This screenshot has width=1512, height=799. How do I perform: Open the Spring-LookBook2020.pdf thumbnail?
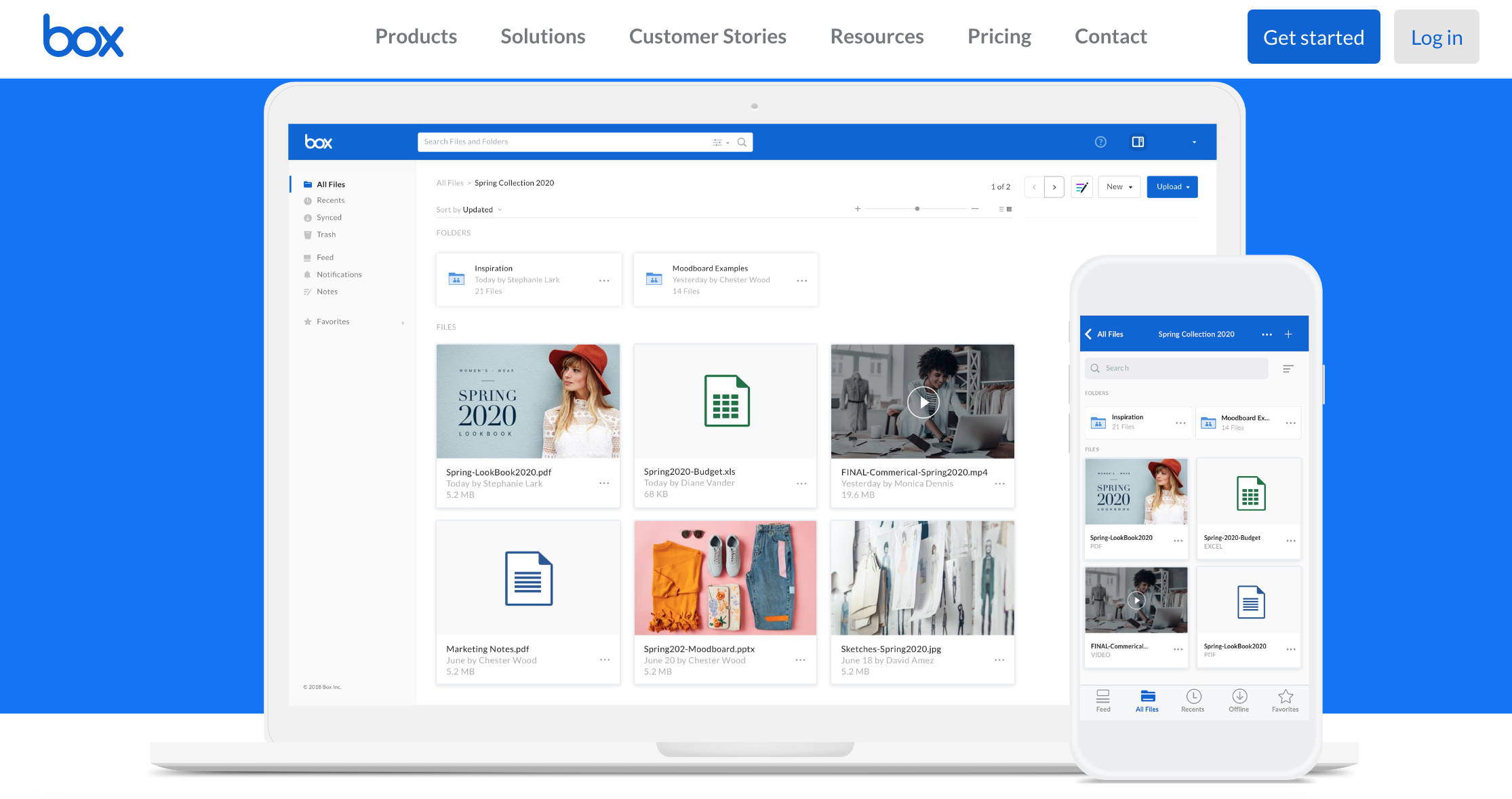(528, 401)
